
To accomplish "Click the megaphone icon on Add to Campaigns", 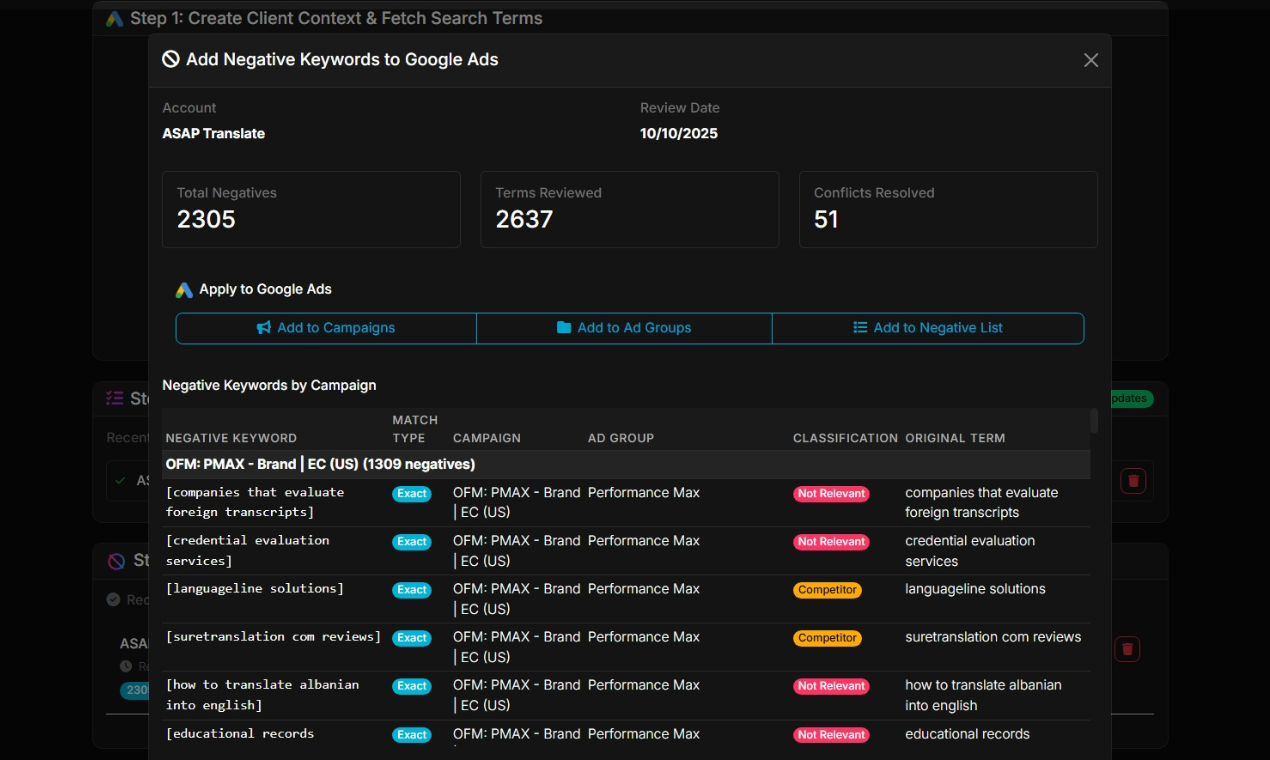I will tap(264, 328).
